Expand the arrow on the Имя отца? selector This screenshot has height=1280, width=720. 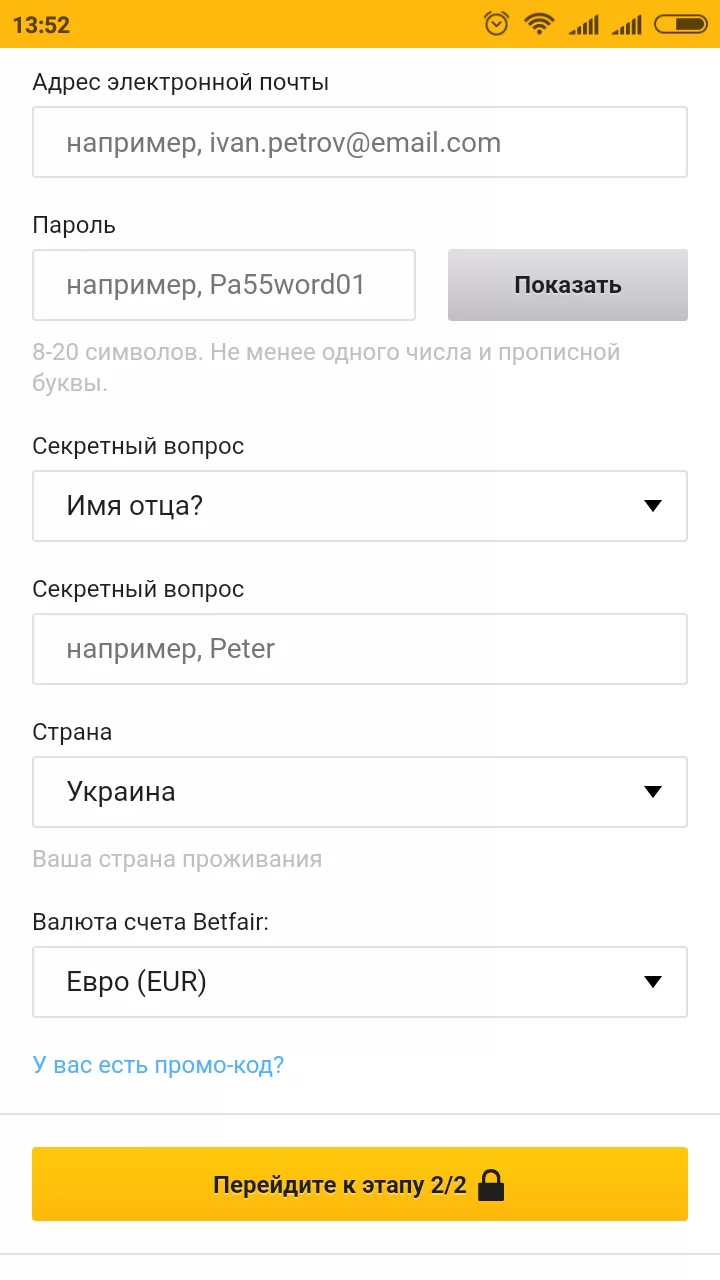(x=653, y=506)
